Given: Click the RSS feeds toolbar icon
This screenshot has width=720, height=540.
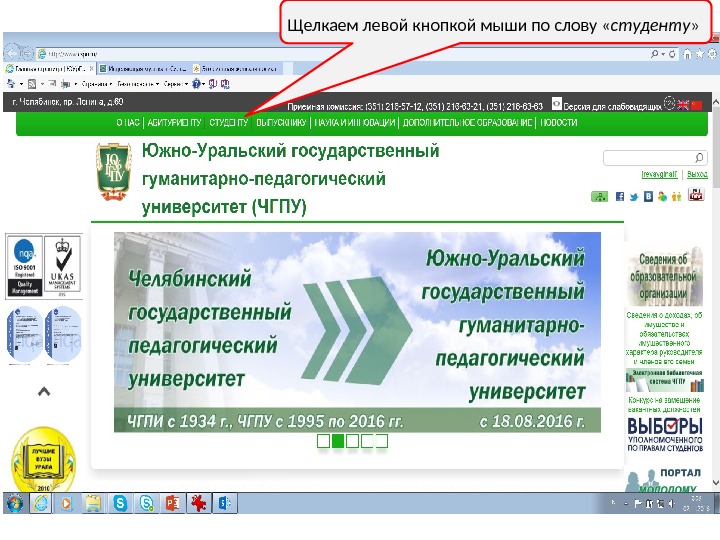Looking at the screenshot, I should click(32, 84).
